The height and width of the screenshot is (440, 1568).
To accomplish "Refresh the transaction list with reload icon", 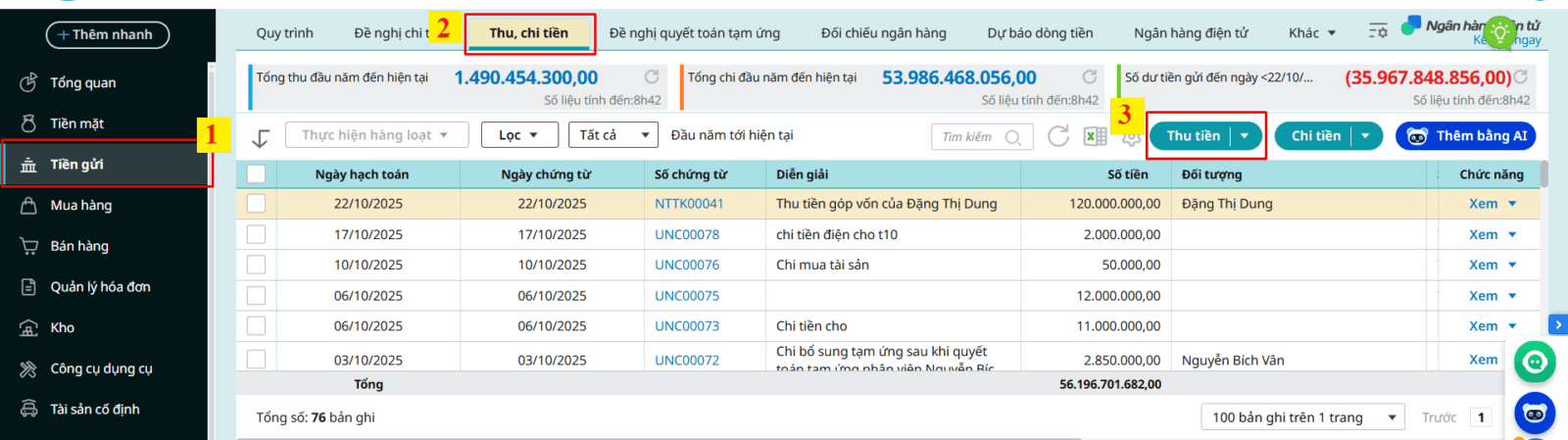I will click(1058, 136).
